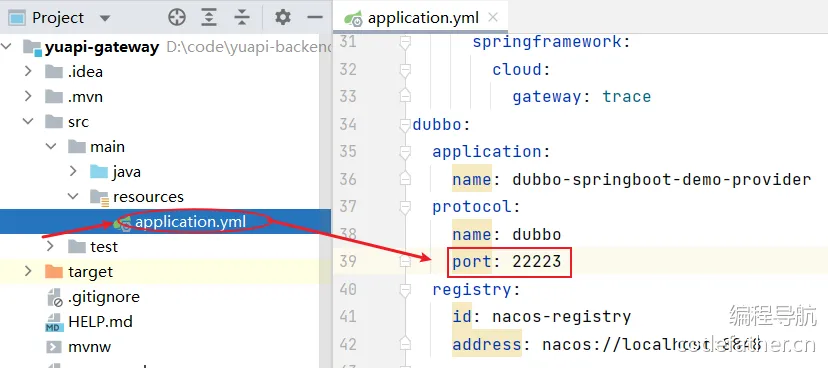Fold the protocol block on line 37

coord(405,207)
